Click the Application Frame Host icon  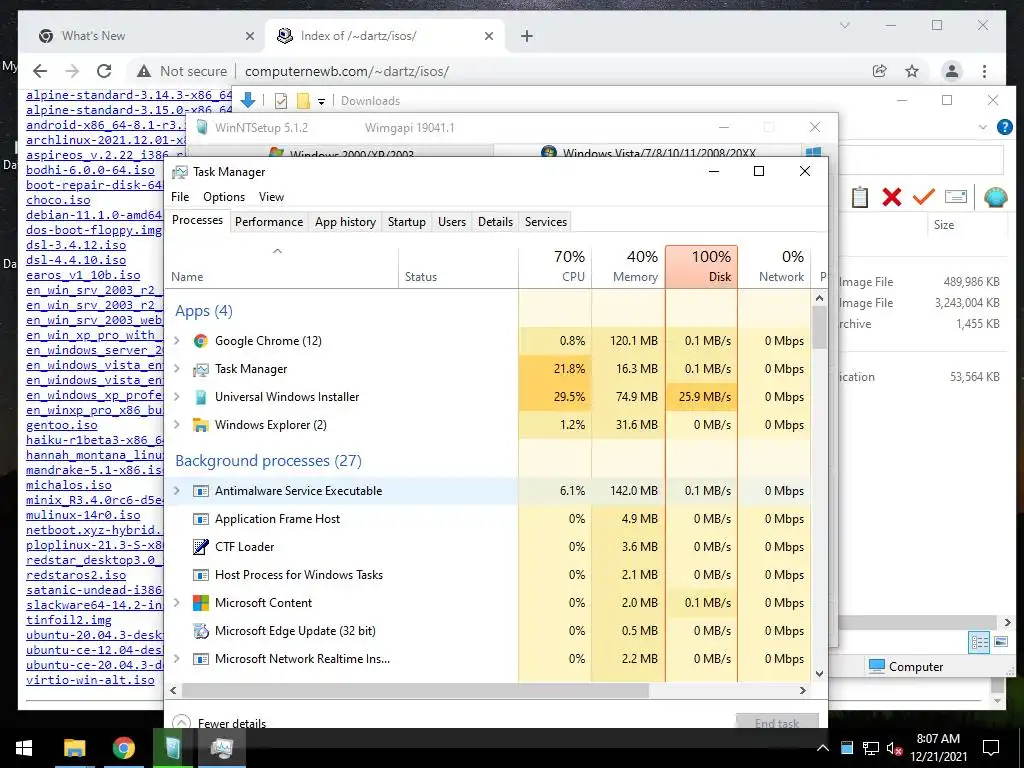(x=200, y=519)
